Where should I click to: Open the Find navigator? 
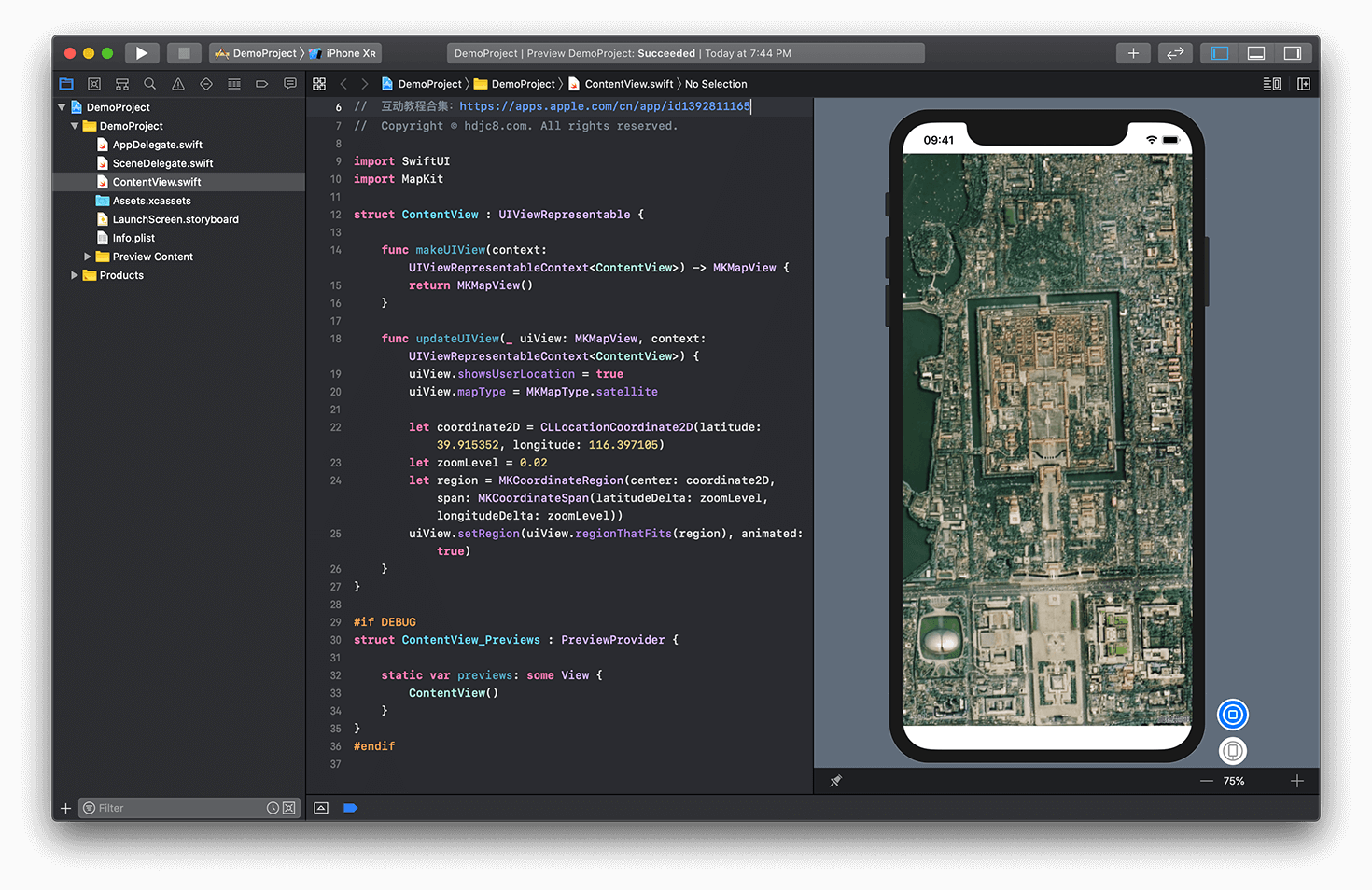150,84
